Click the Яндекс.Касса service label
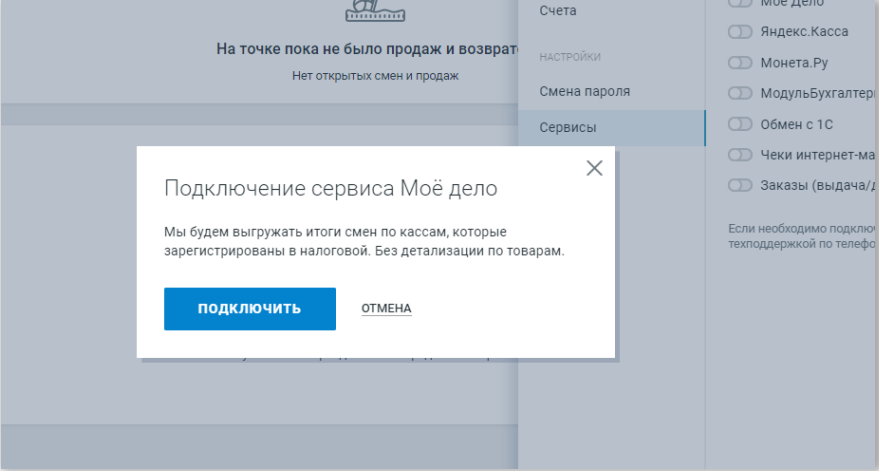The width and height of the screenshot is (879, 471). [x=804, y=32]
